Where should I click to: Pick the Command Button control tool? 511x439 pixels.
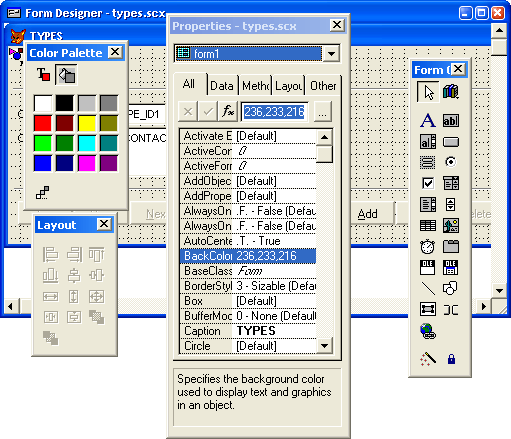(451, 142)
